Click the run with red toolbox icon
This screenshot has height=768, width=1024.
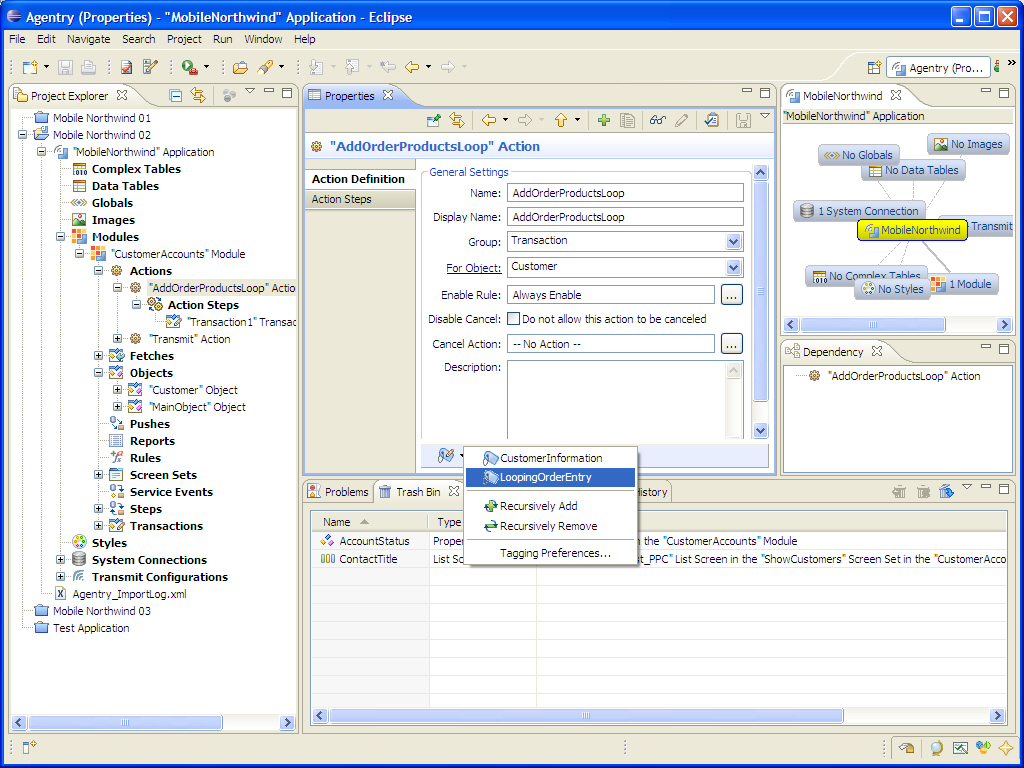(x=189, y=67)
